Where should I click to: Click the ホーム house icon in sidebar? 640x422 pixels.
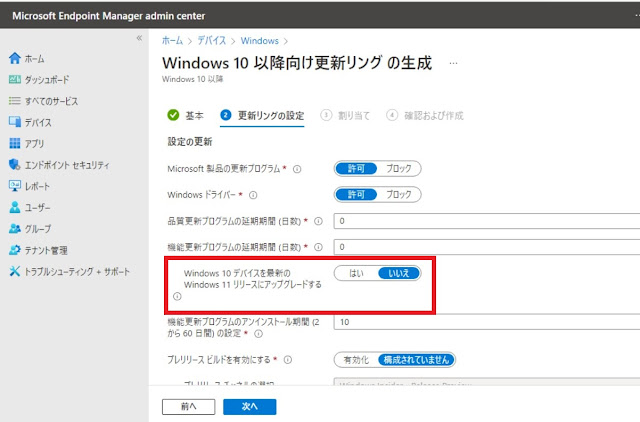15,58
